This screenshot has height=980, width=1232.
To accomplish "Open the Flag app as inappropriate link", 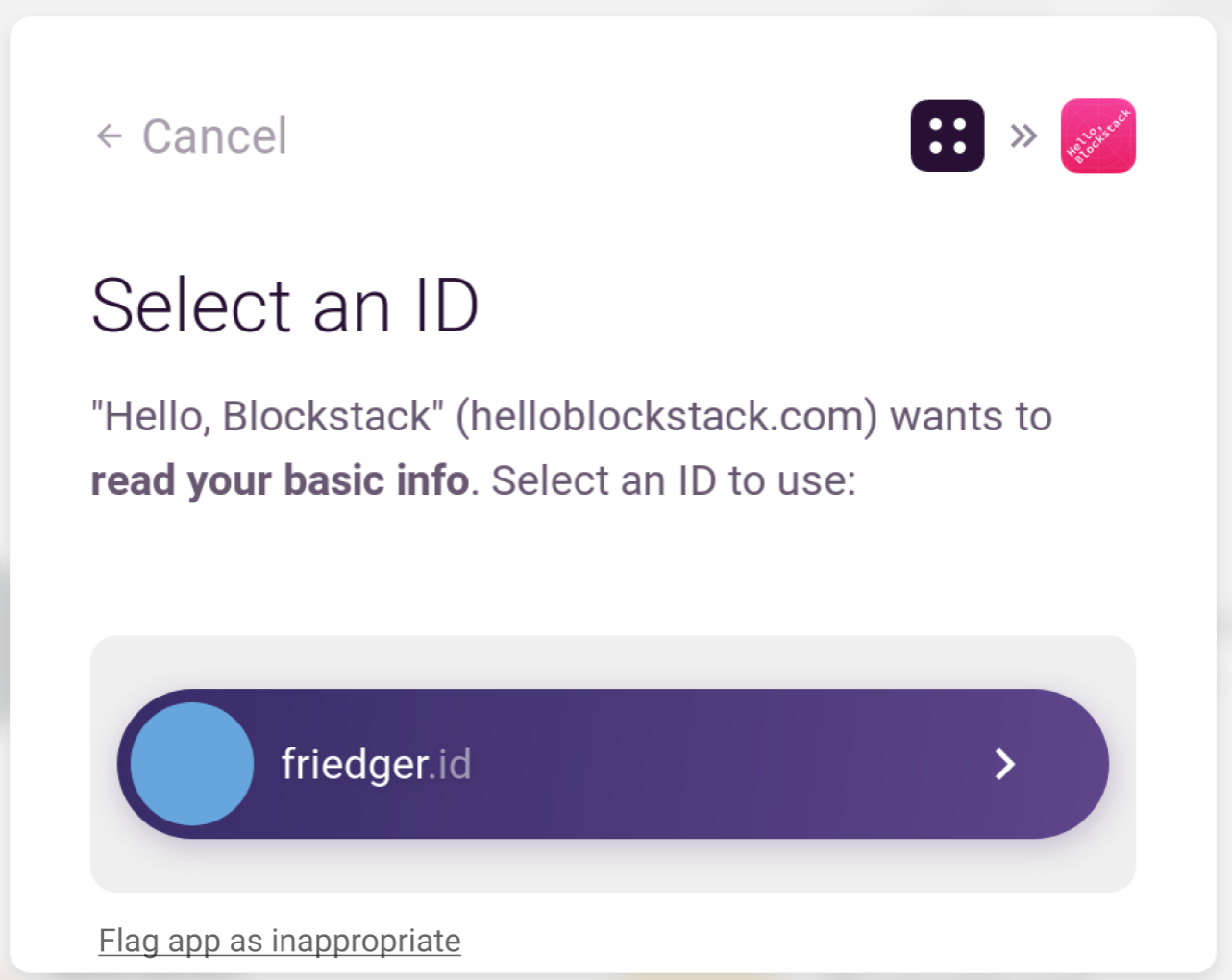I will click(x=279, y=941).
